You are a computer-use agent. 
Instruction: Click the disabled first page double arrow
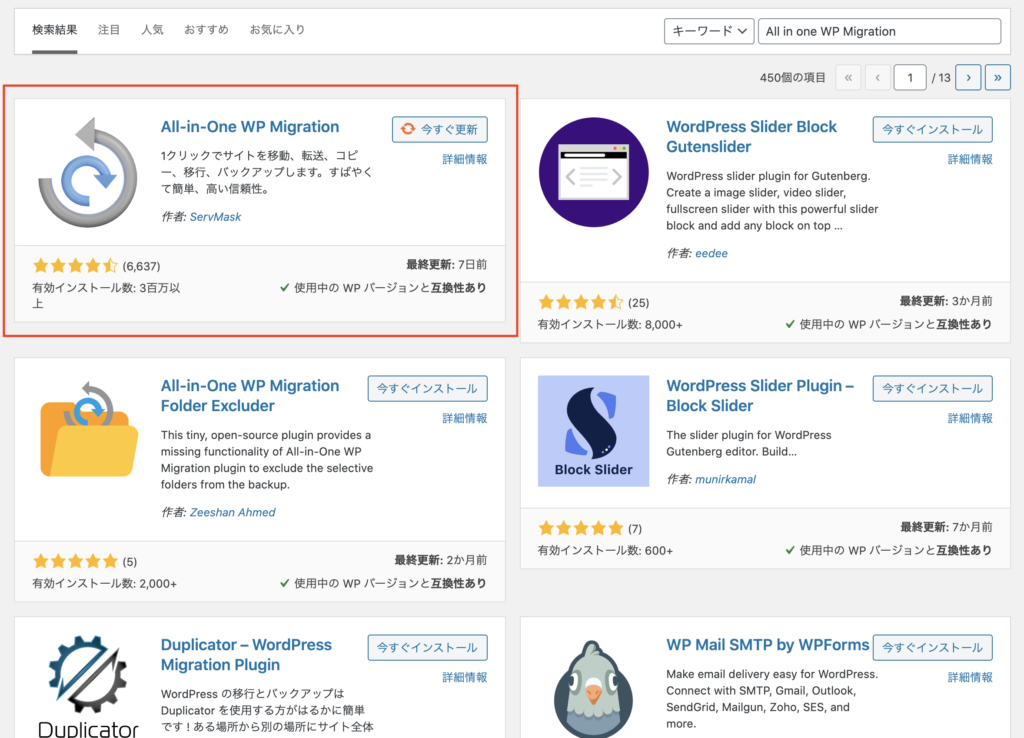click(x=848, y=78)
